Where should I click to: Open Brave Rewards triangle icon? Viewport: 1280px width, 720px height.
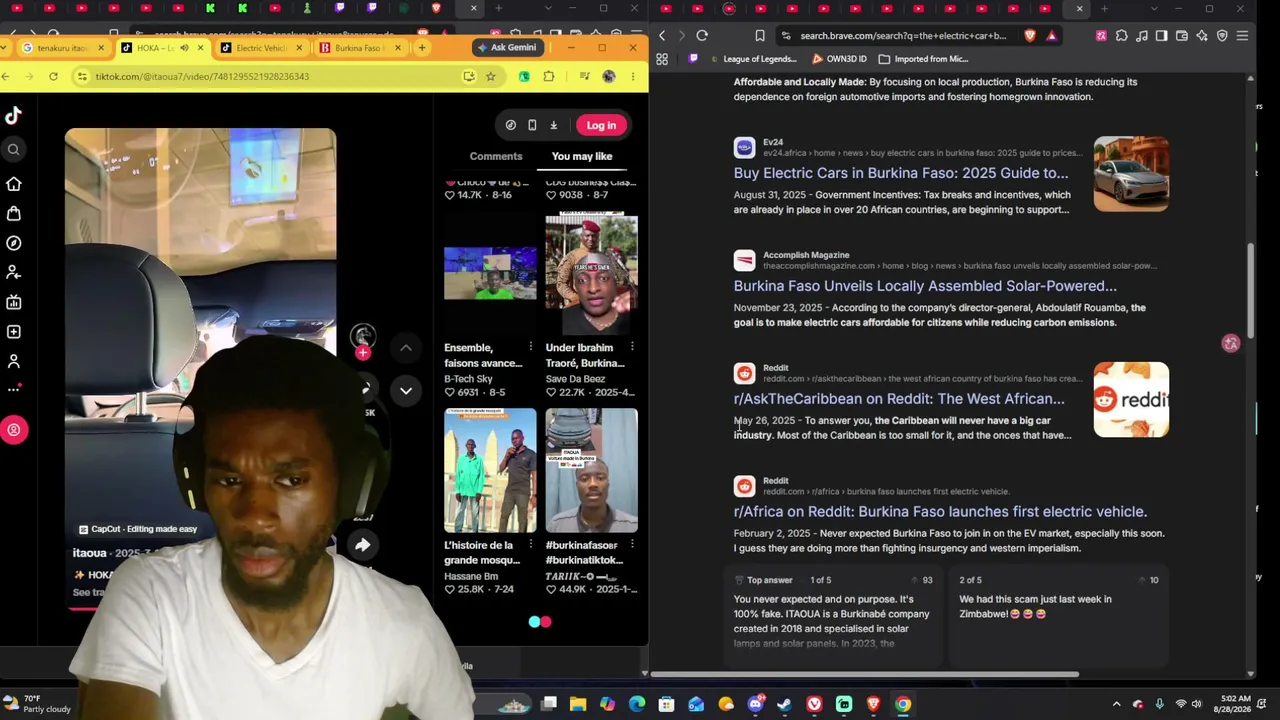coord(1051,36)
